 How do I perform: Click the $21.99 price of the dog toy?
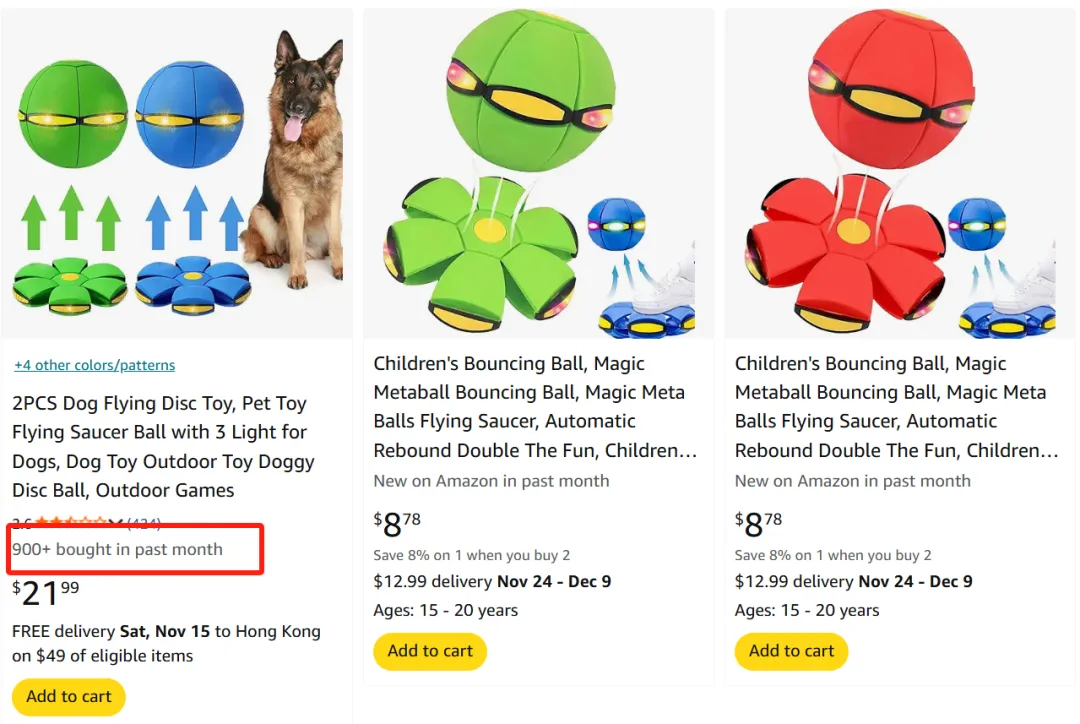click(x=46, y=594)
